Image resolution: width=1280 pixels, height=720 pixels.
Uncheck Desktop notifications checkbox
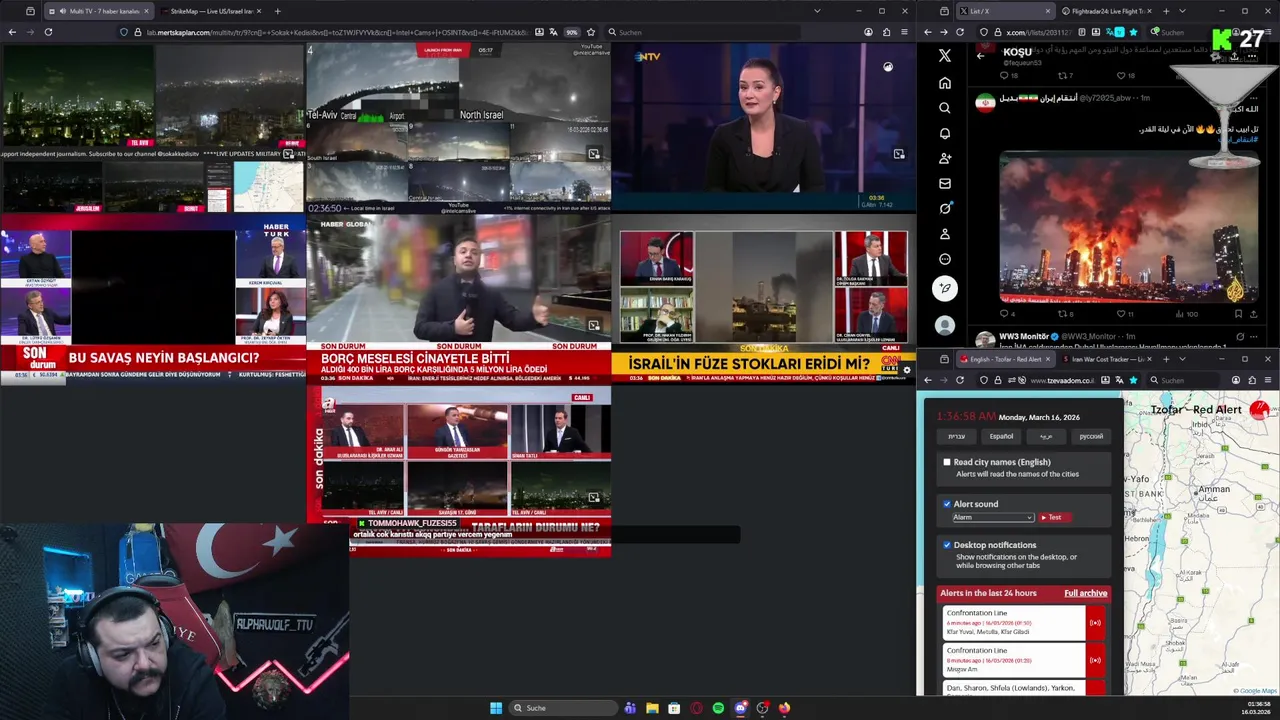947,545
